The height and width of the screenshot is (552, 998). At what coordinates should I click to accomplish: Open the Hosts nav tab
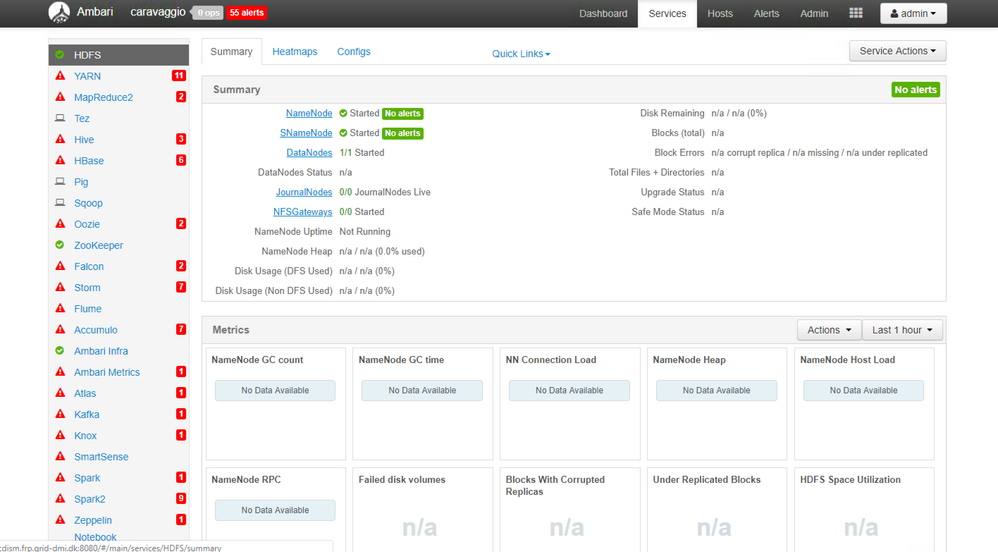(720, 13)
